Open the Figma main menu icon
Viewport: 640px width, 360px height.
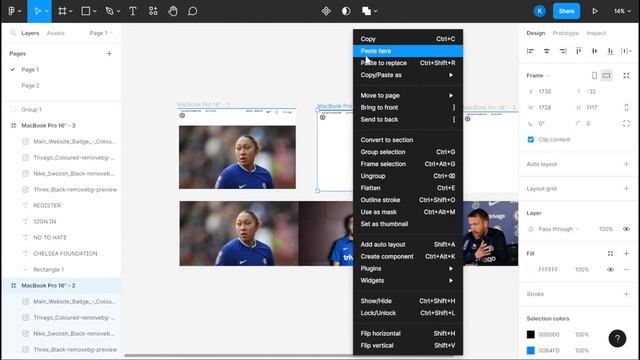coord(12,11)
